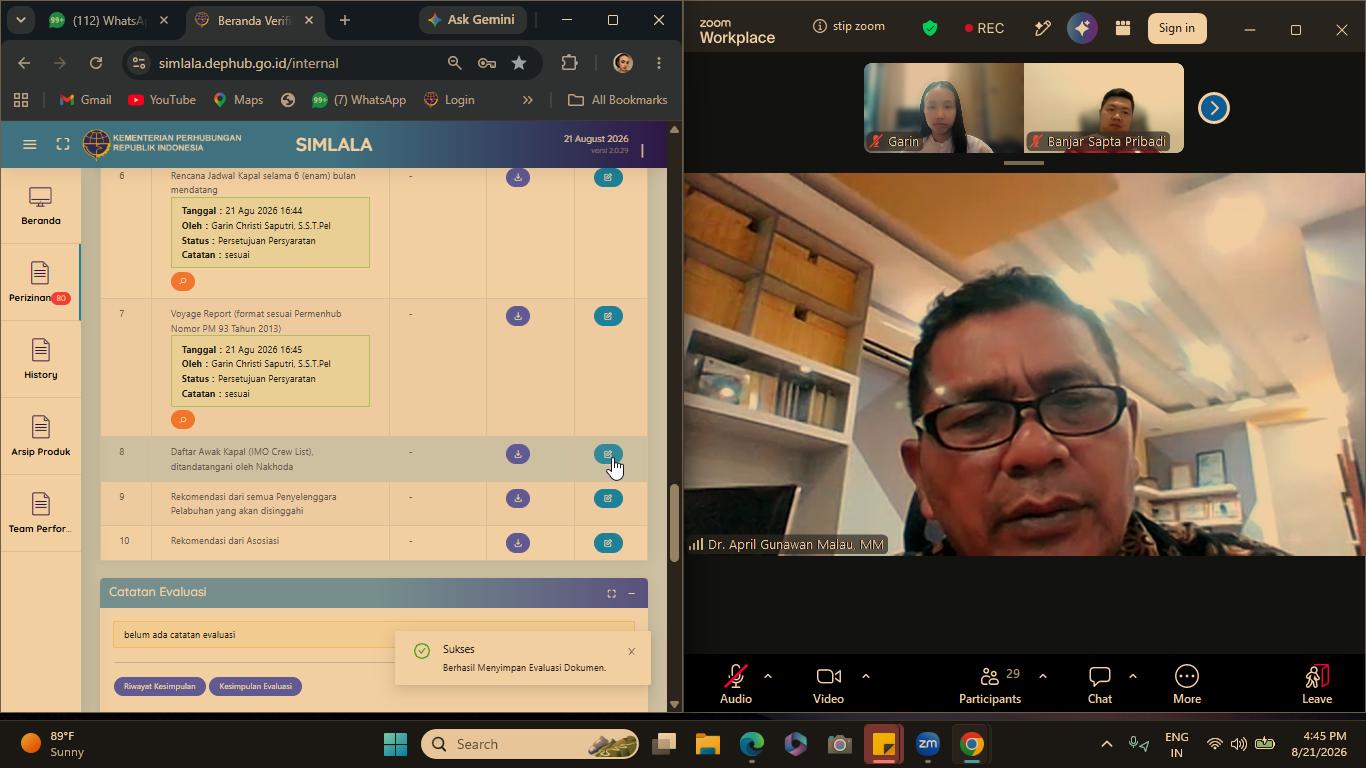Image resolution: width=1366 pixels, height=768 pixels.
Task: Open Zoom AI Companion sparkle icon
Action: 1082,29
